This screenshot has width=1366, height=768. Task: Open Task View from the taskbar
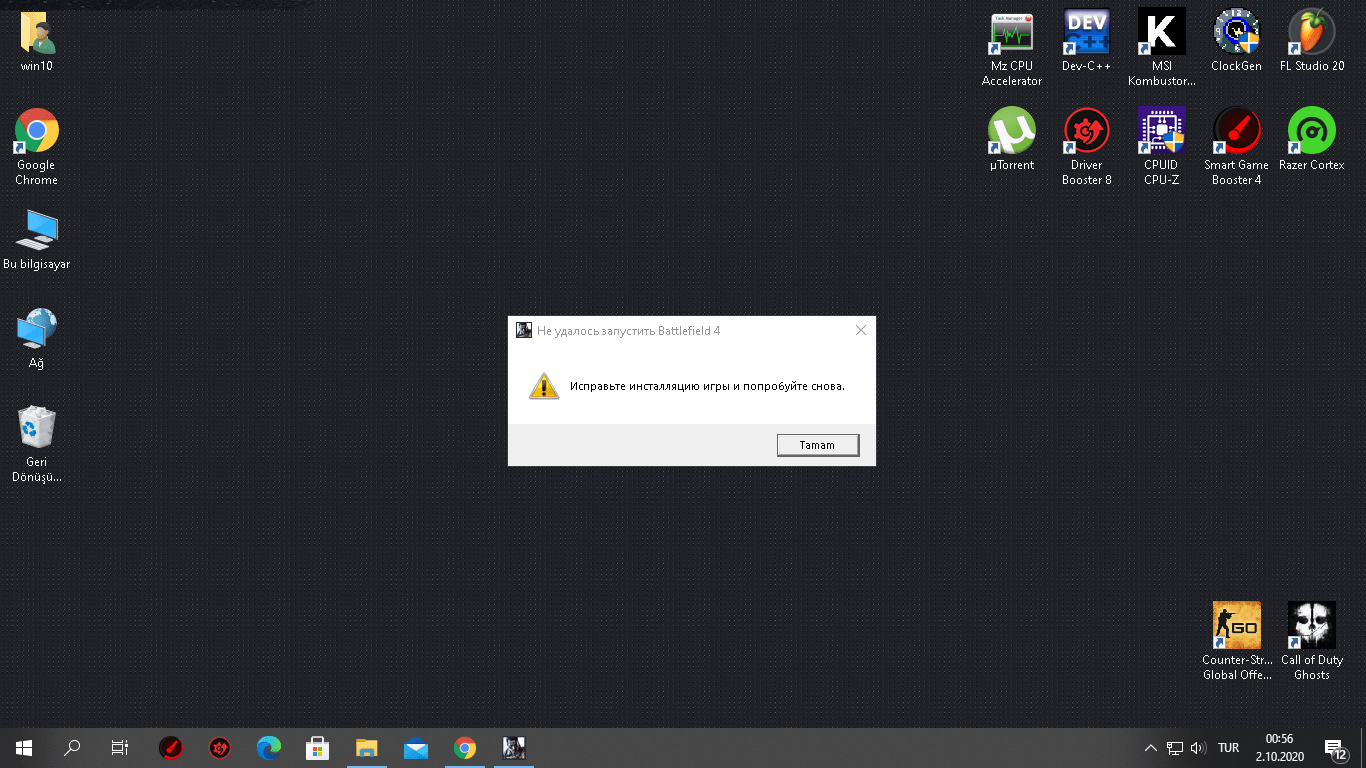click(120, 748)
